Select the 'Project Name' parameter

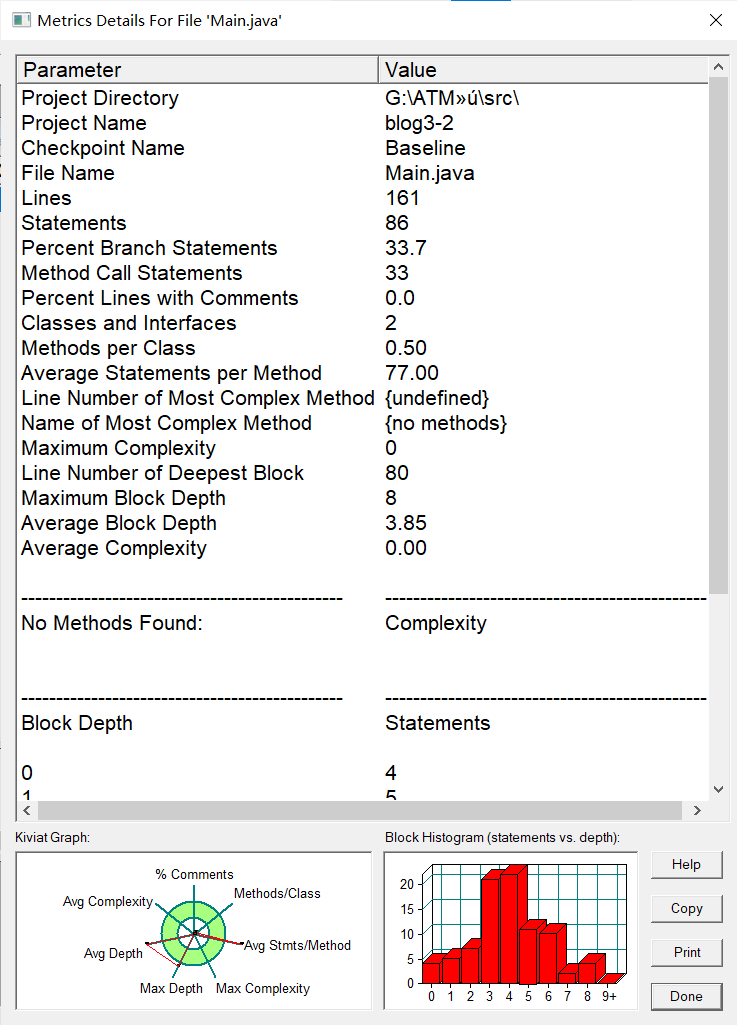click(x=84, y=123)
